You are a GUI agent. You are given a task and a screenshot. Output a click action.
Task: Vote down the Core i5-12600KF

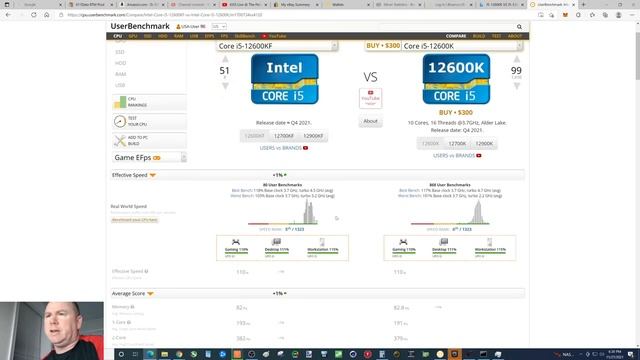[225, 86]
